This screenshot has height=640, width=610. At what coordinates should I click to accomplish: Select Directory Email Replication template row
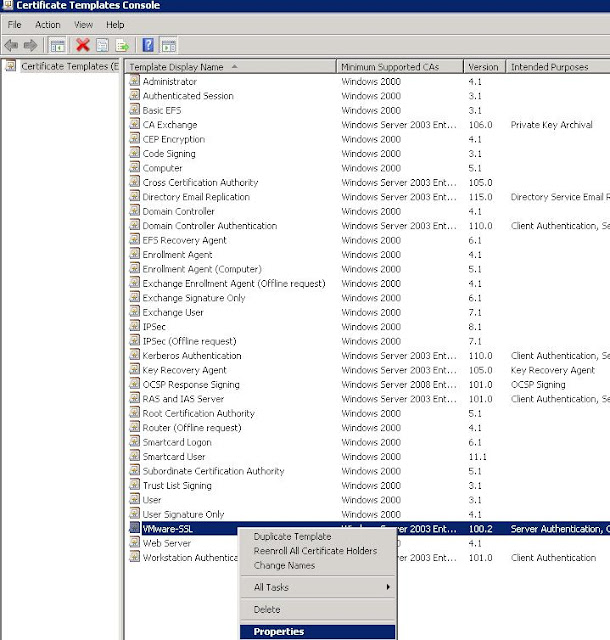point(367,197)
